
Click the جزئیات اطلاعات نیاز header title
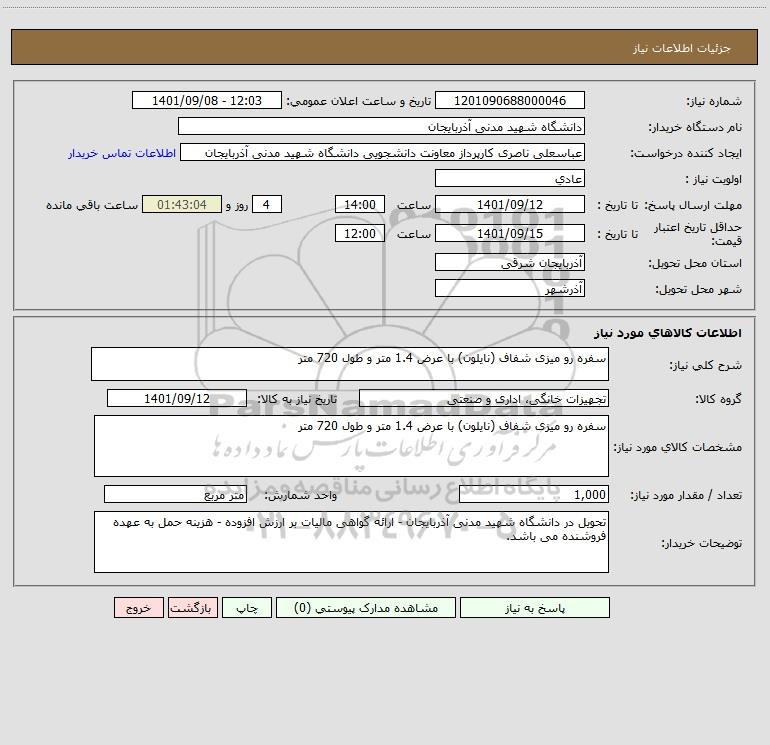pos(681,48)
